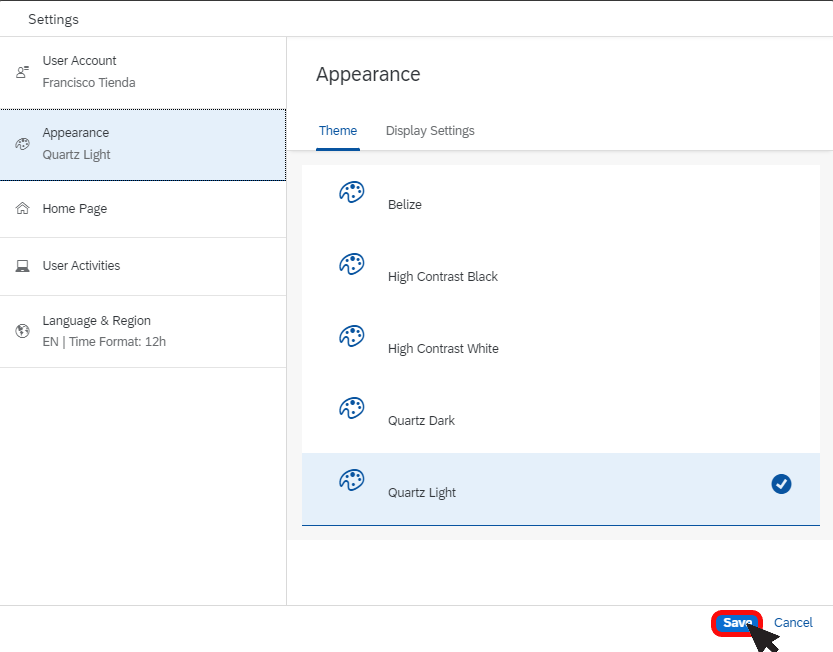This screenshot has height=652, width=833.
Task: Click the Home Page house icon
Action: coord(22,208)
